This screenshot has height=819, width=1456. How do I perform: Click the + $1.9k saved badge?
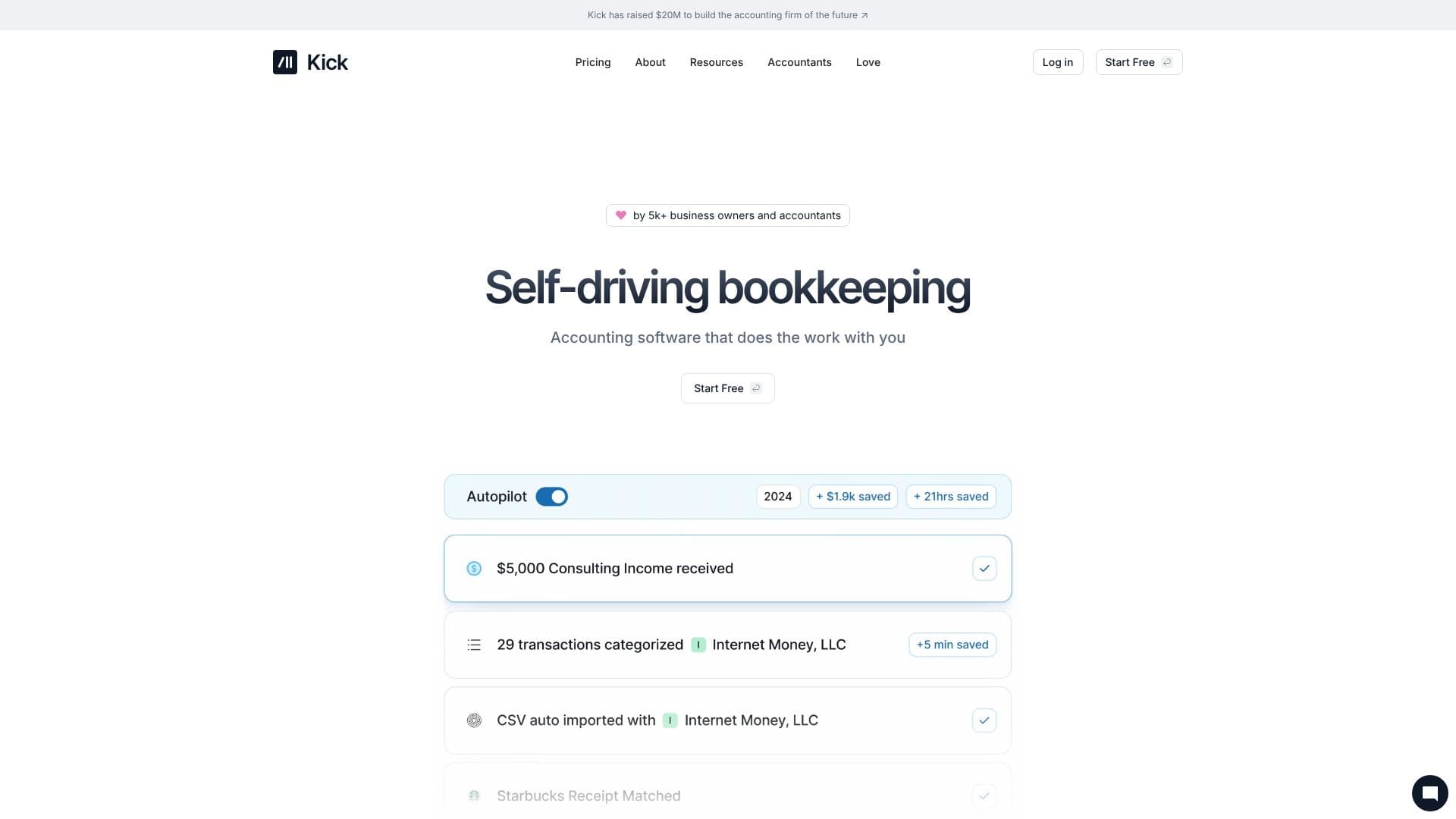[x=853, y=497]
